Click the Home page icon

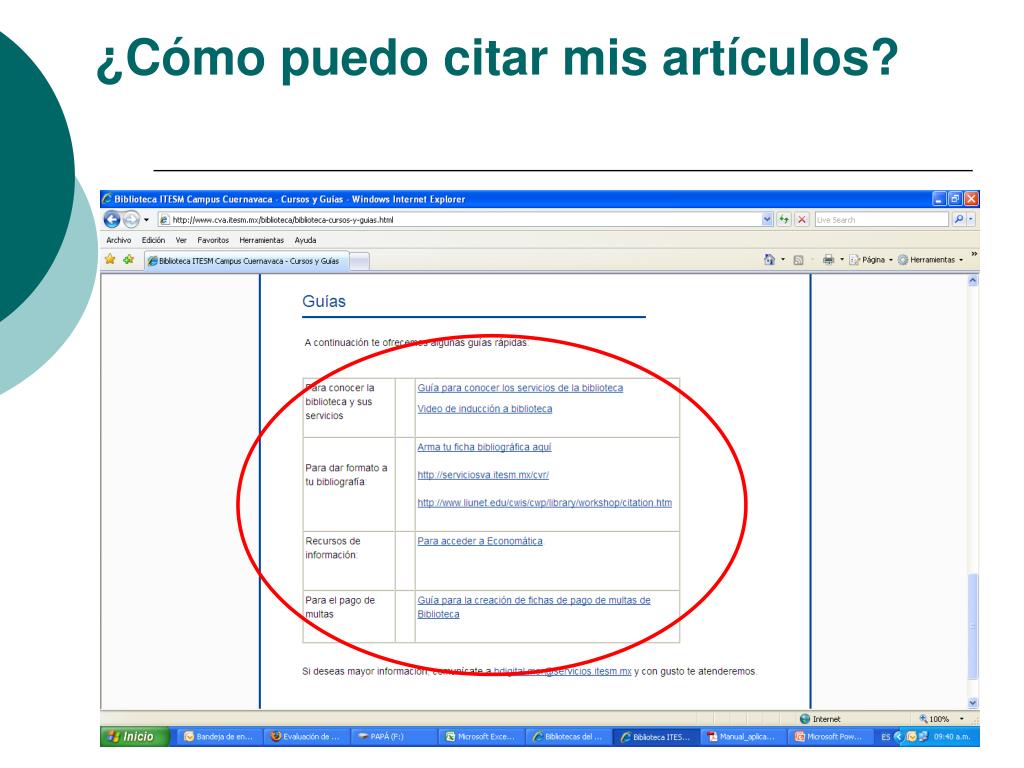[x=769, y=260]
